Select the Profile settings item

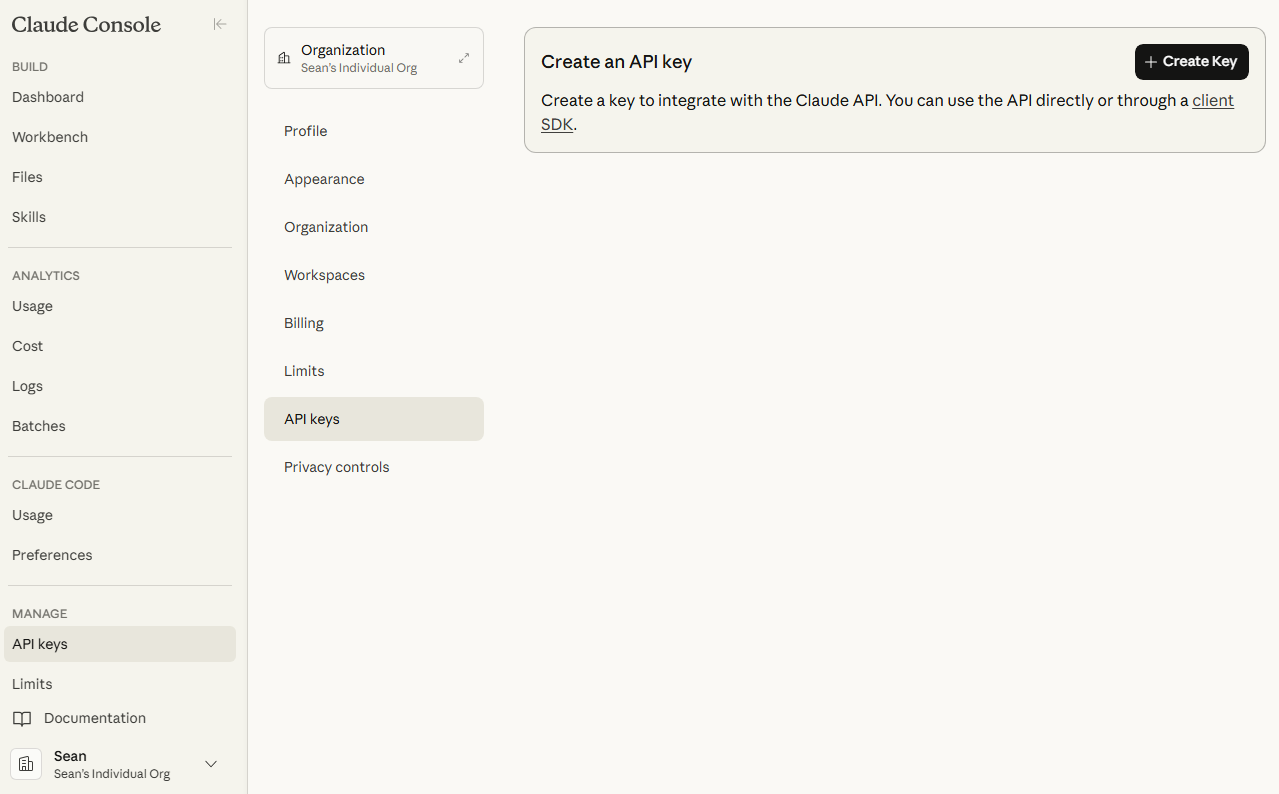[x=305, y=131]
